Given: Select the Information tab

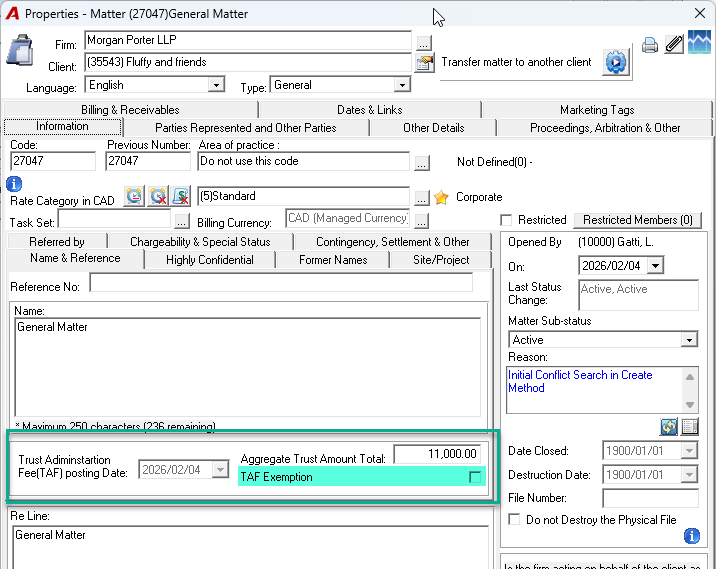Looking at the screenshot, I should 63,126.
